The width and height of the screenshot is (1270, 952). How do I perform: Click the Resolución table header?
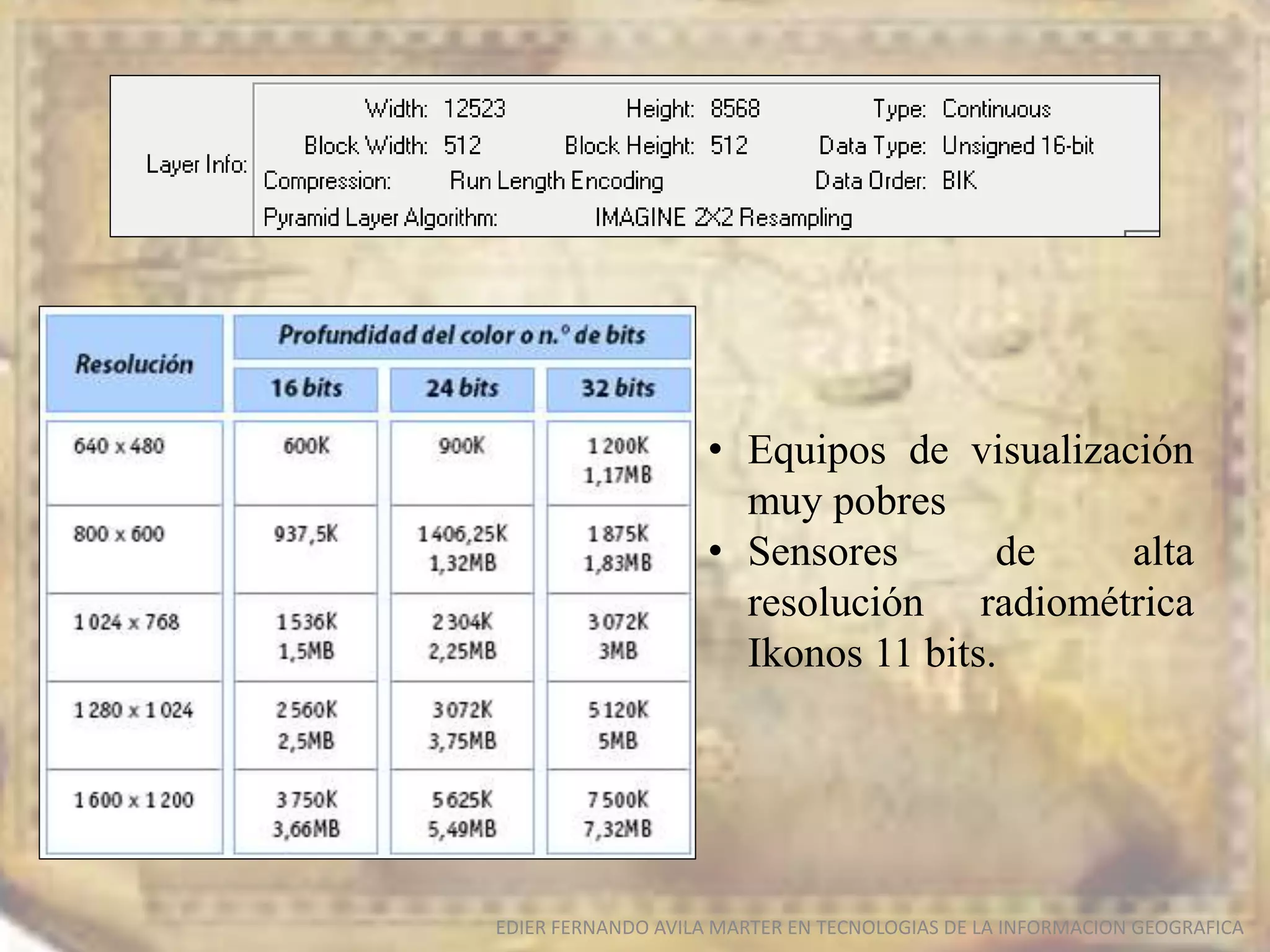[x=135, y=363]
